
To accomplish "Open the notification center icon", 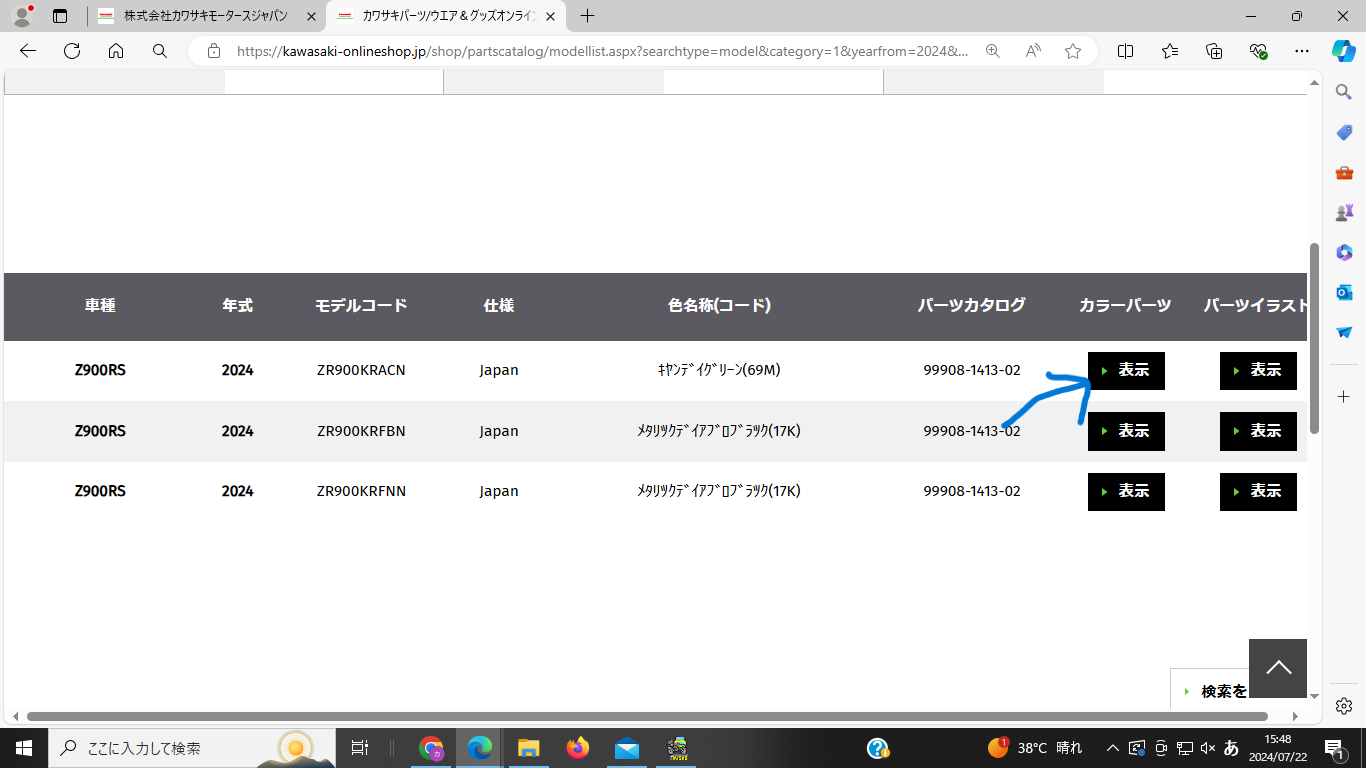I will click(x=1334, y=747).
